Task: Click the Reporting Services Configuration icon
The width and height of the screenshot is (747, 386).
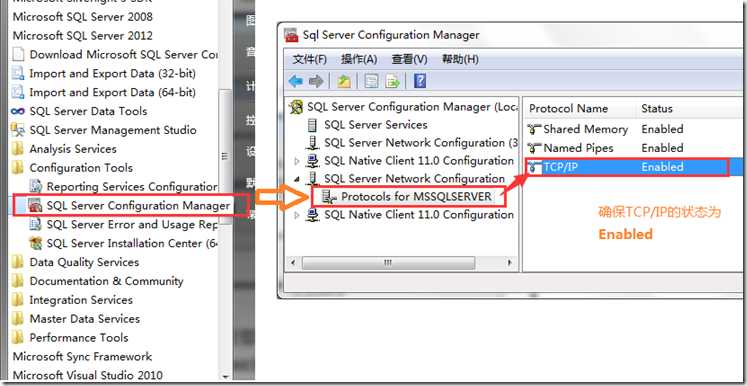Action: point(35,186)
